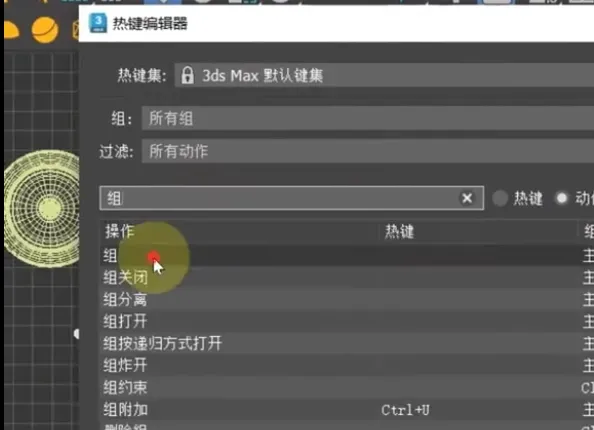Select the 组关闭 action row

tap(347, 277)
